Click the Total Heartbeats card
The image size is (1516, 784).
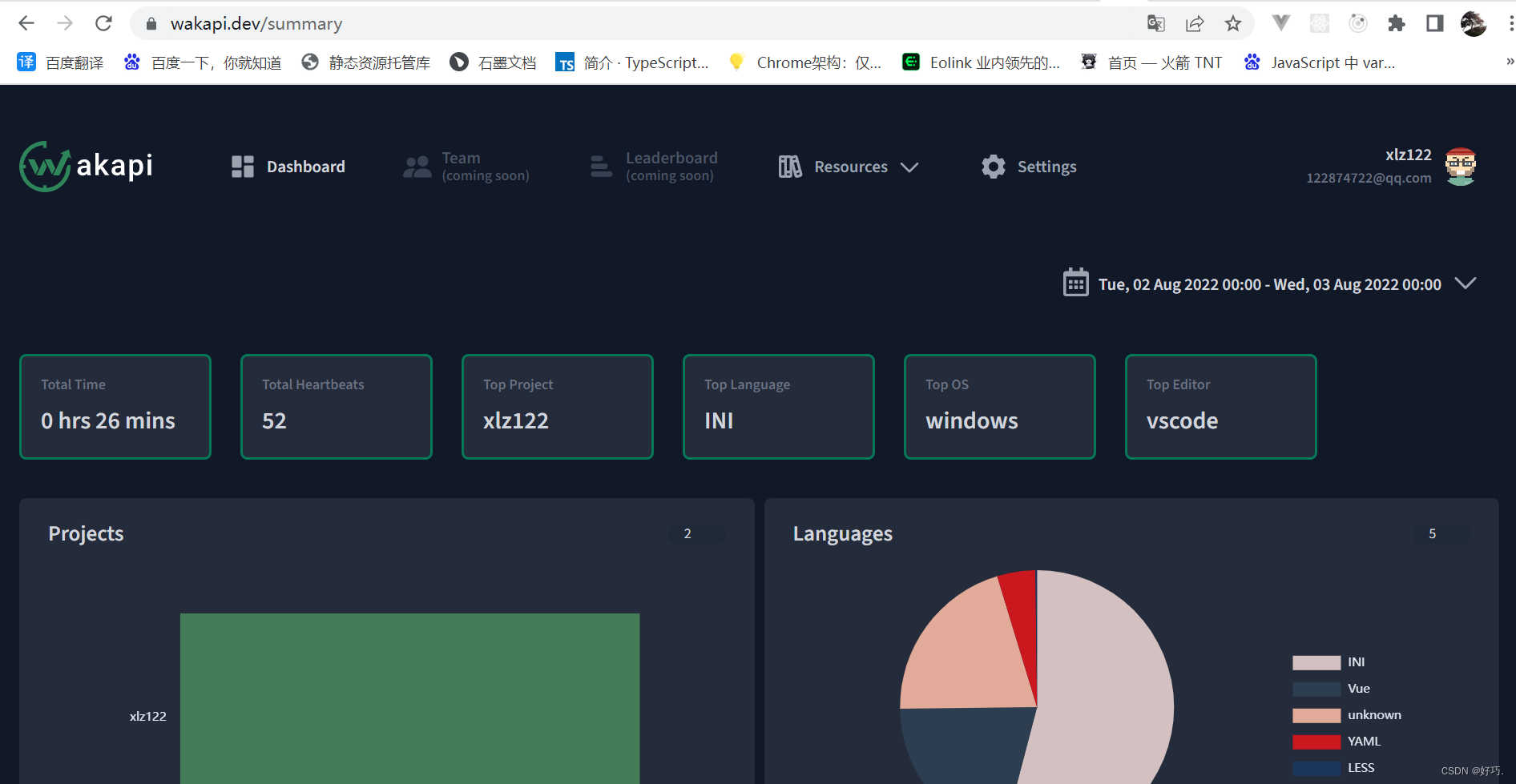point(337,407)
